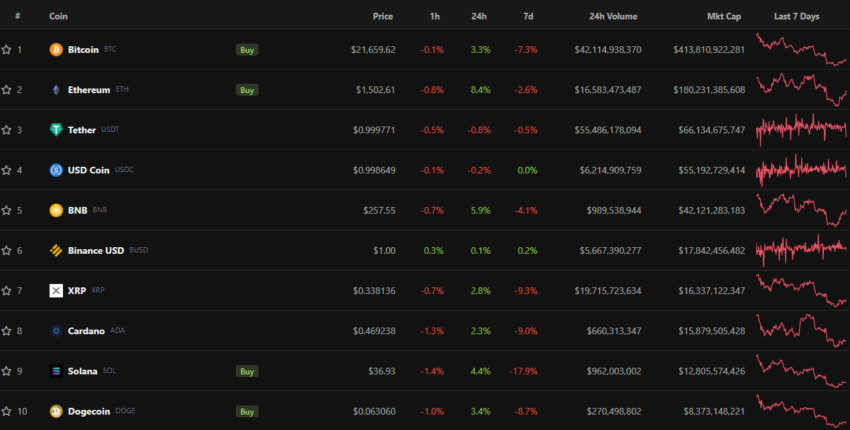Open the Ethereum coin page link

coord(89,89)
